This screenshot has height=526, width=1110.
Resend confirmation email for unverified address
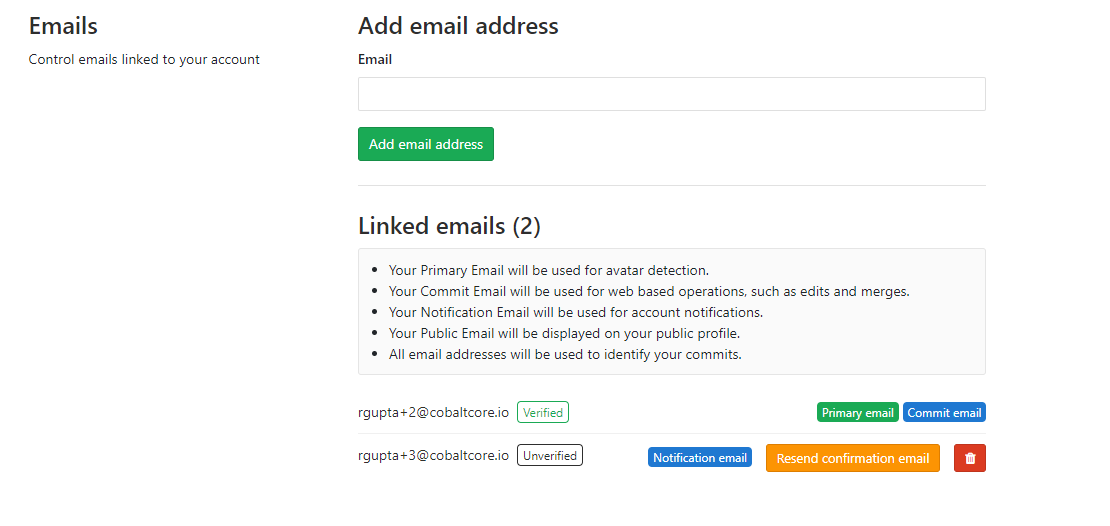click(852, 458)
